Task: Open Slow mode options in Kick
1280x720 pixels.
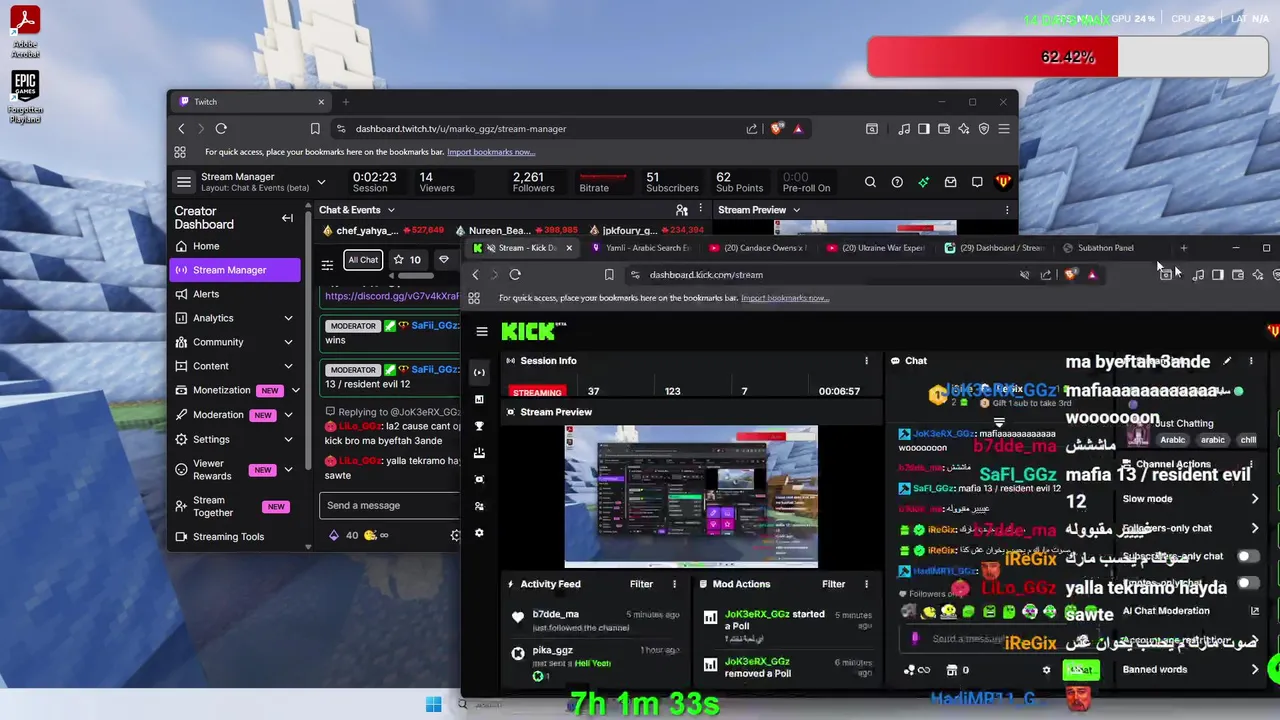Action: [x=1188, y=499]
